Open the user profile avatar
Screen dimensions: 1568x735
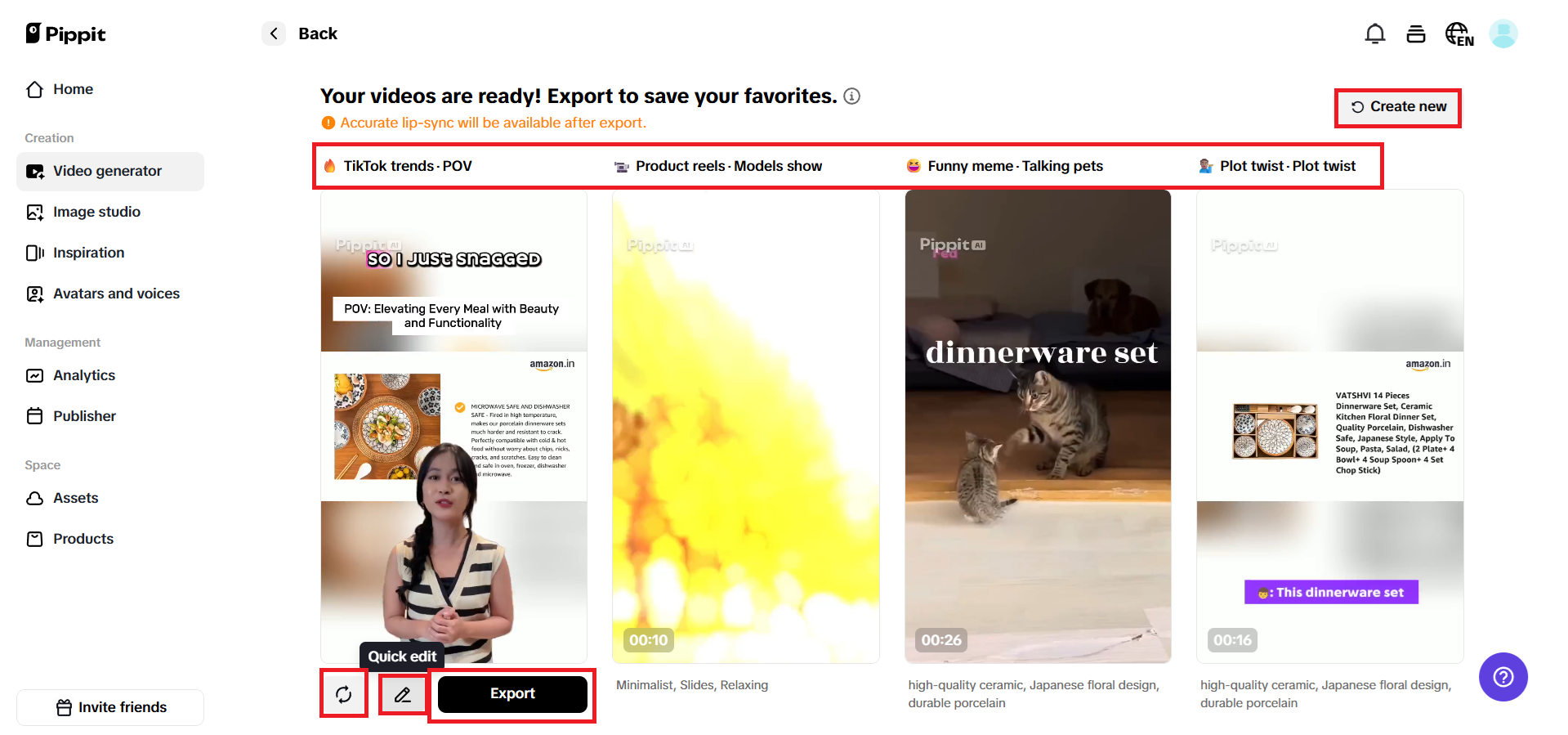1503,34
